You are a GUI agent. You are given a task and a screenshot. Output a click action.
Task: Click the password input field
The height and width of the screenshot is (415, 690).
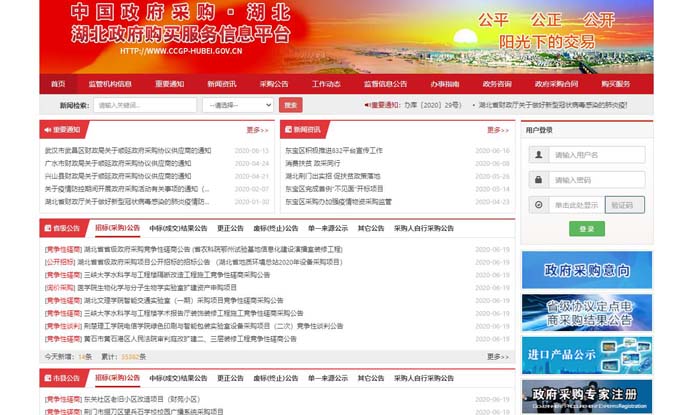597,180
